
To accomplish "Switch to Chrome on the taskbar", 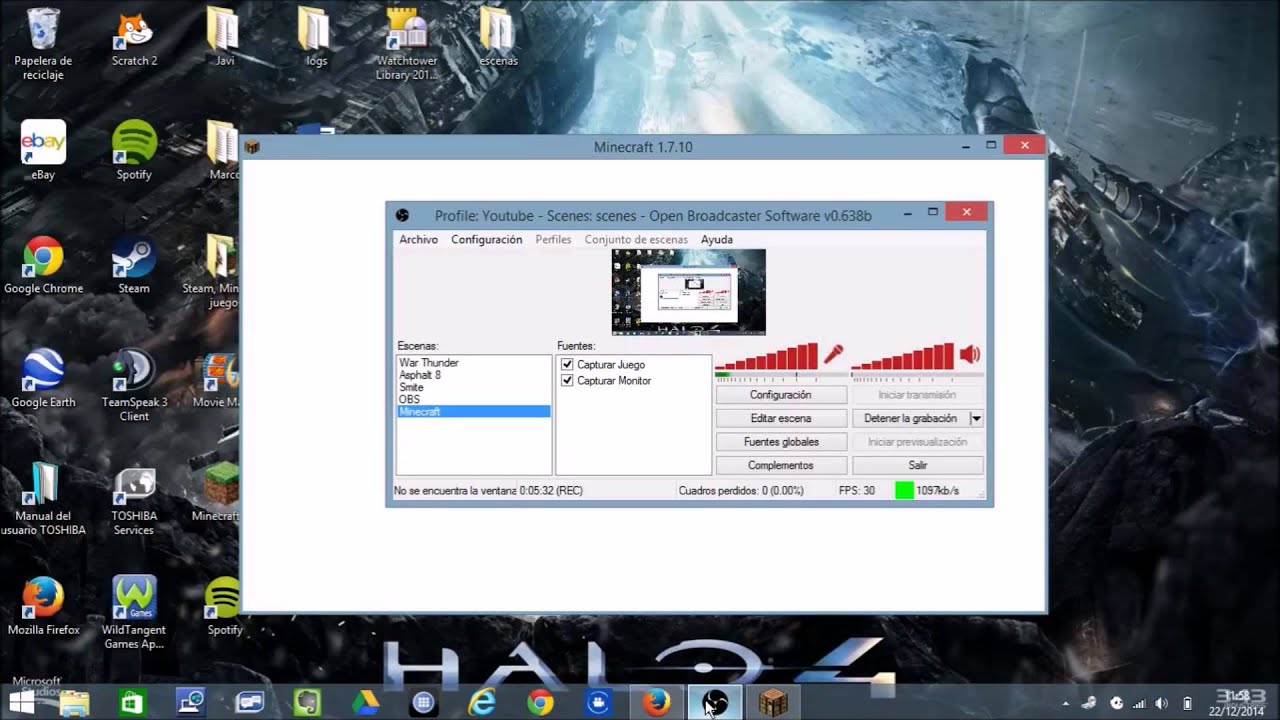I will [540, 703].
